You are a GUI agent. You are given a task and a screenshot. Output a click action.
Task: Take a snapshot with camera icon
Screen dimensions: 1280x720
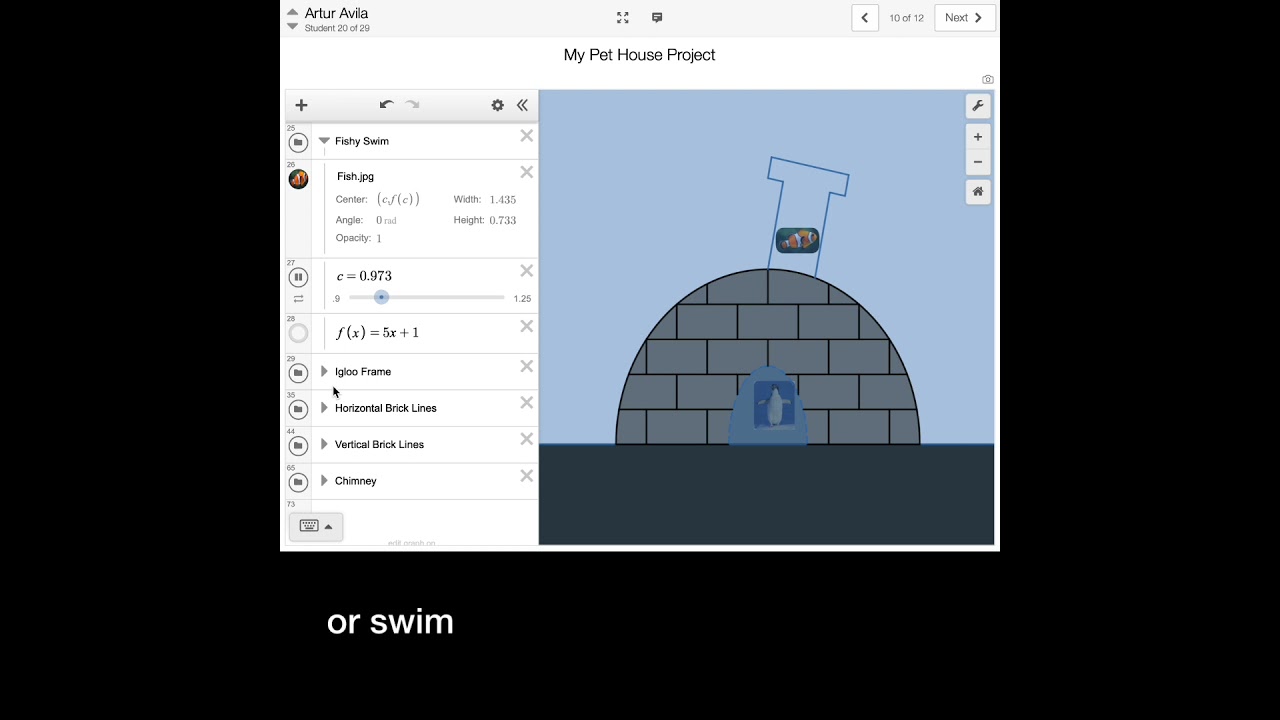point(988,79)
